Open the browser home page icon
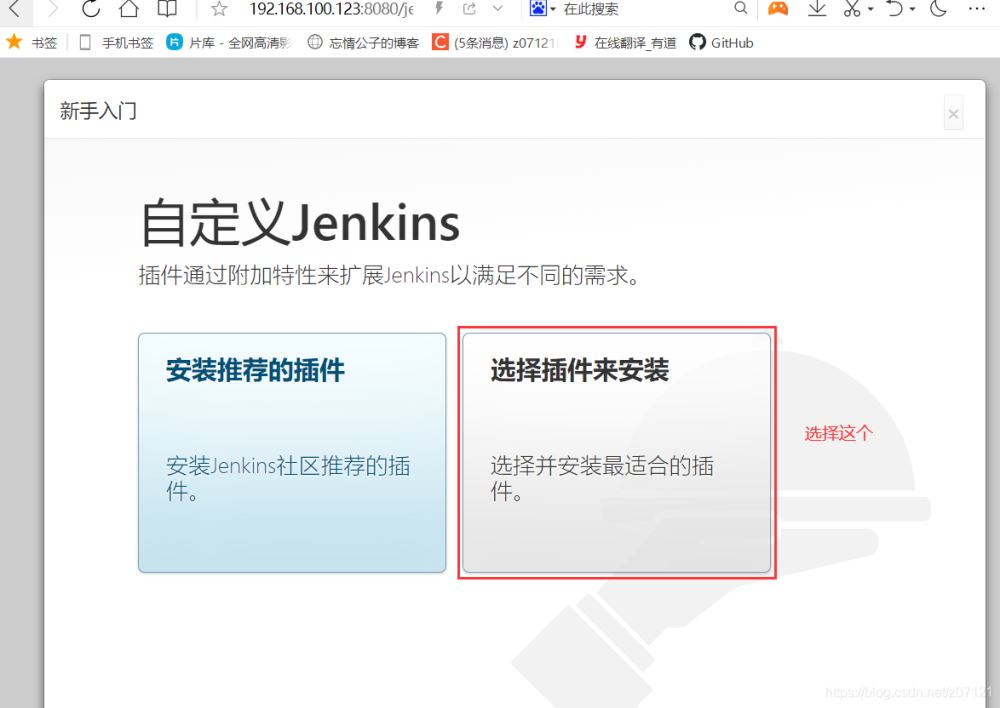This screenshot has width=1000, height=708. 129,8
